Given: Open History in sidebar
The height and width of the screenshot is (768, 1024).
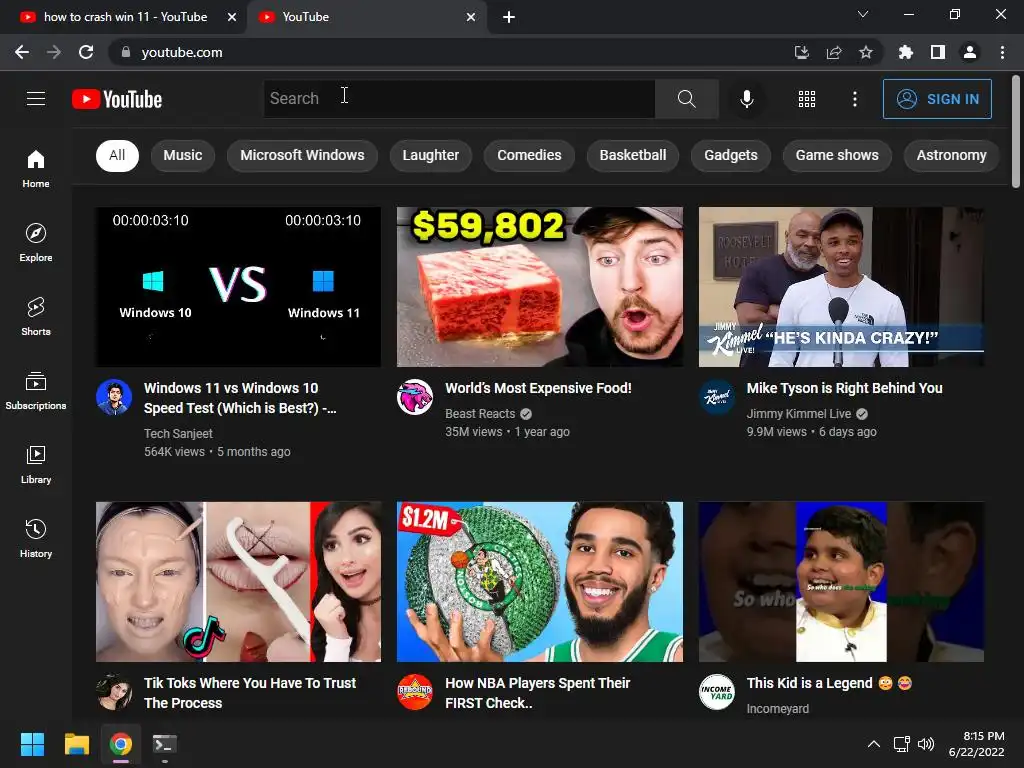Looking at the screenshot, I should (36, 538).
